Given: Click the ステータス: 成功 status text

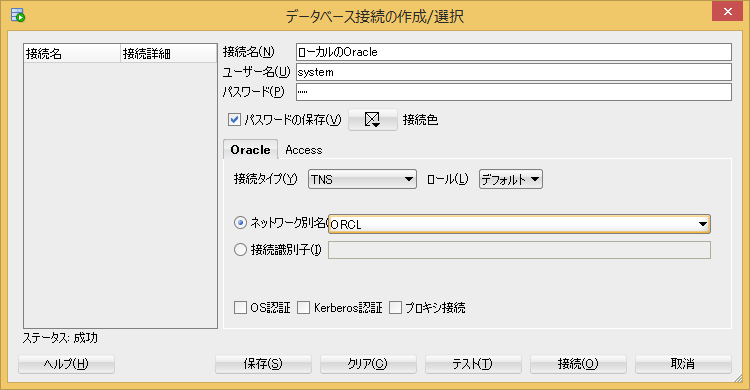Looking at the screenshot, I should 60,338.
